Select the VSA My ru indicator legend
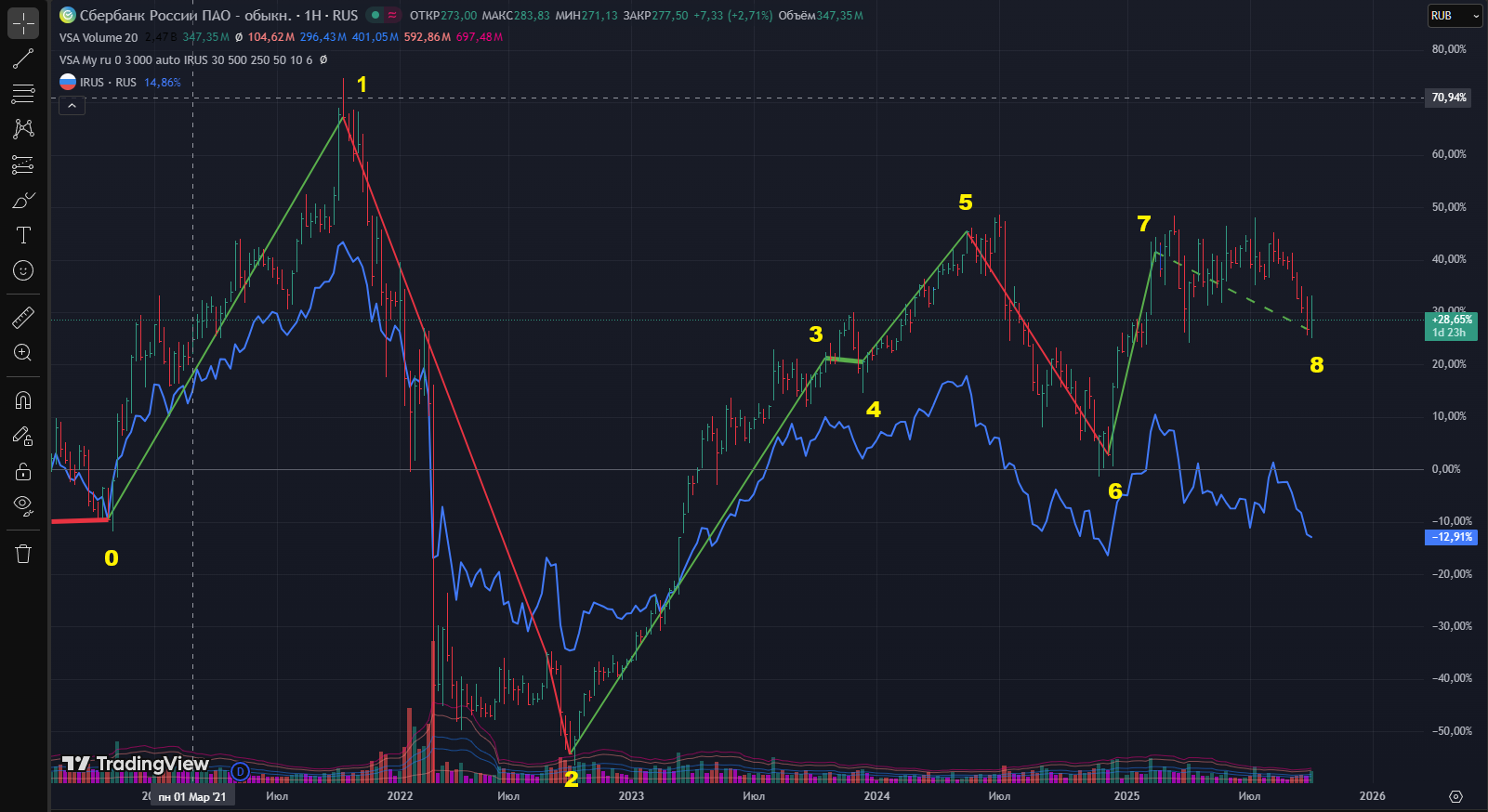1488x812 pixels. 186,59
